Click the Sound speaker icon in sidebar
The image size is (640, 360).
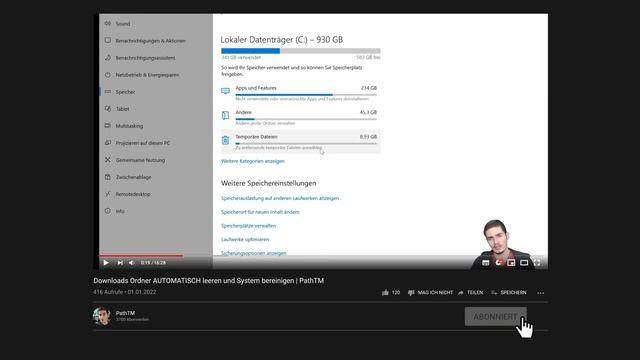[108, 23]
